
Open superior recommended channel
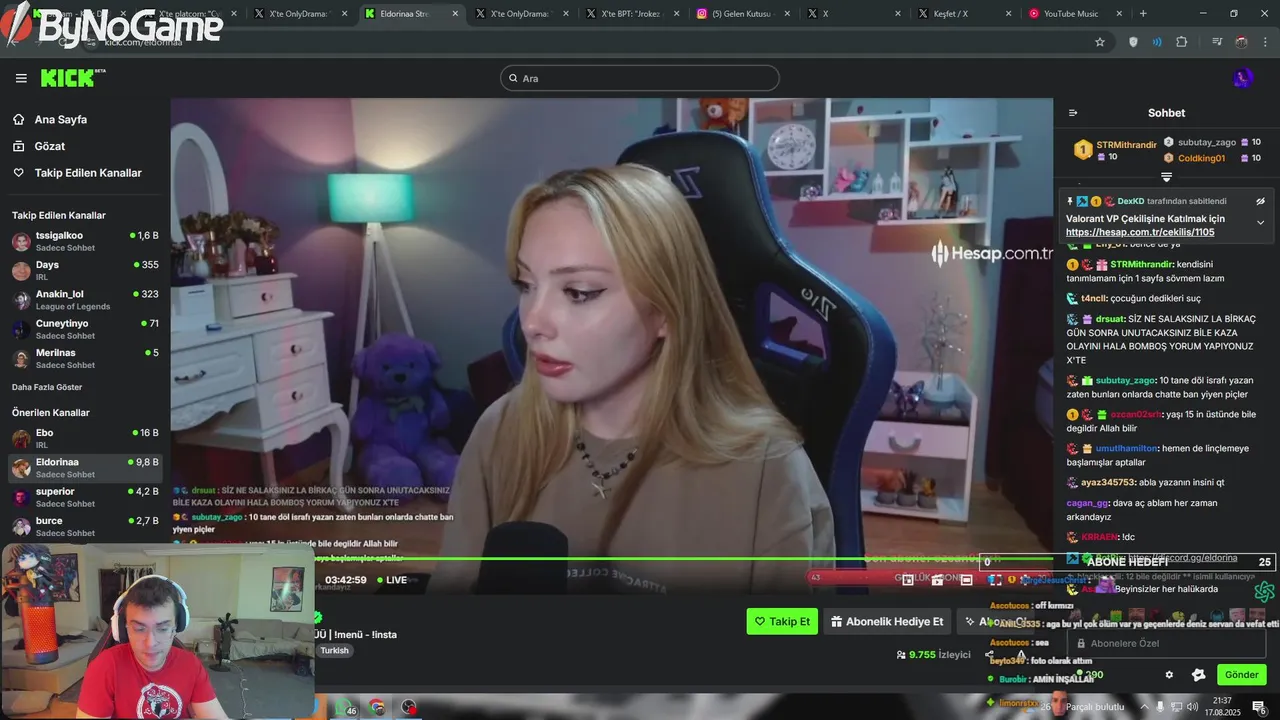[x=85, y=497]
